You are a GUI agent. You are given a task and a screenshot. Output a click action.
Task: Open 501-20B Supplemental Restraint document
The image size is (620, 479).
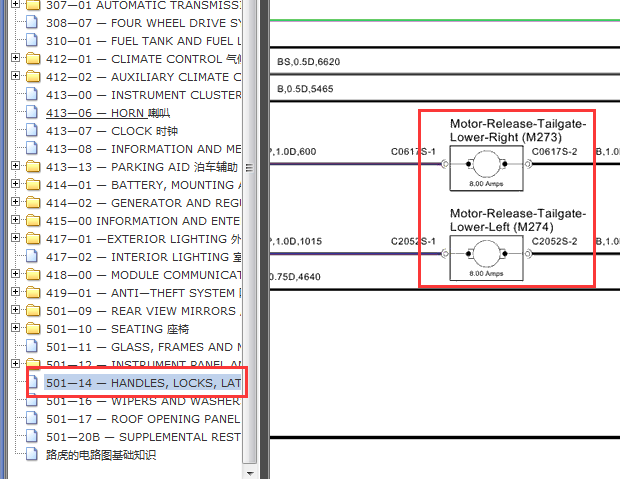tap(144, 437)
